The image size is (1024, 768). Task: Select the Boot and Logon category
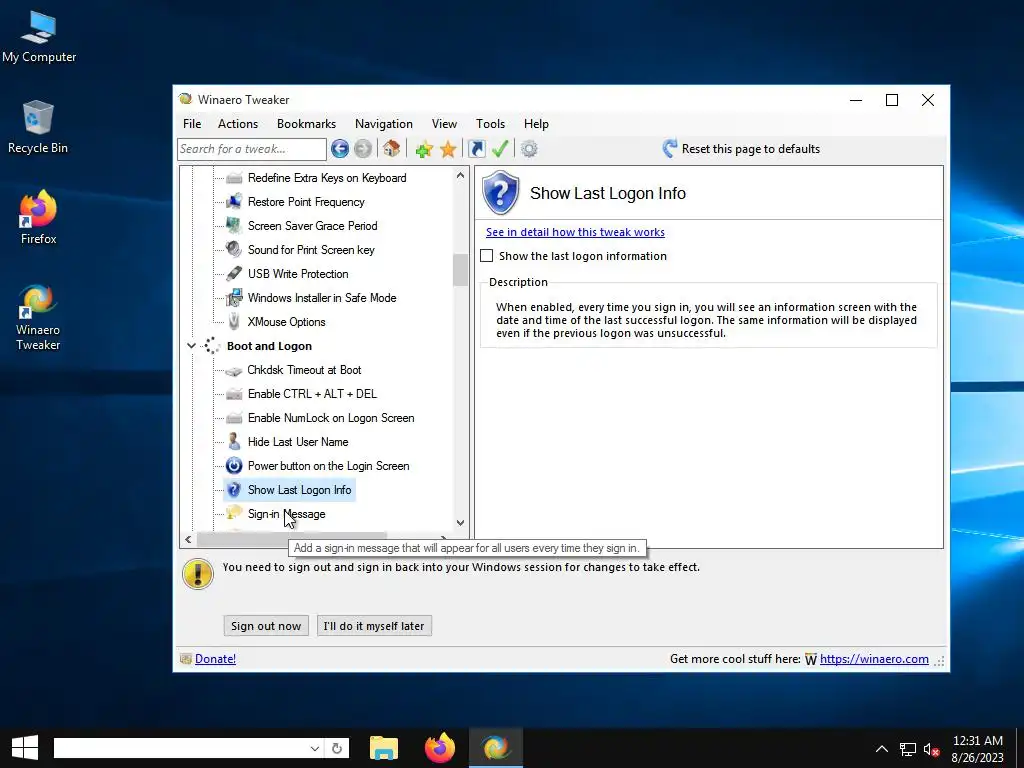click(x=269, y=346)
